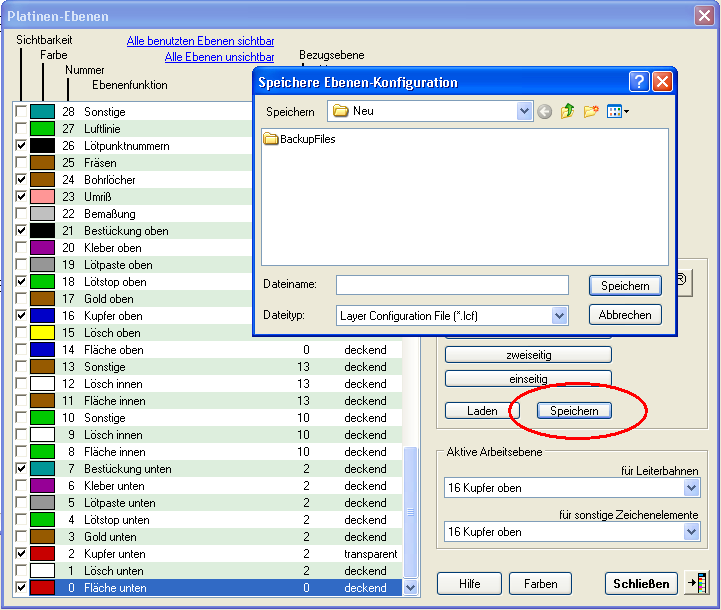The image size is (721, 610).
Task: Open the 'für Leiterbahnen' layer dropdown
Action: pyautogui.click(x=691, y=488)
